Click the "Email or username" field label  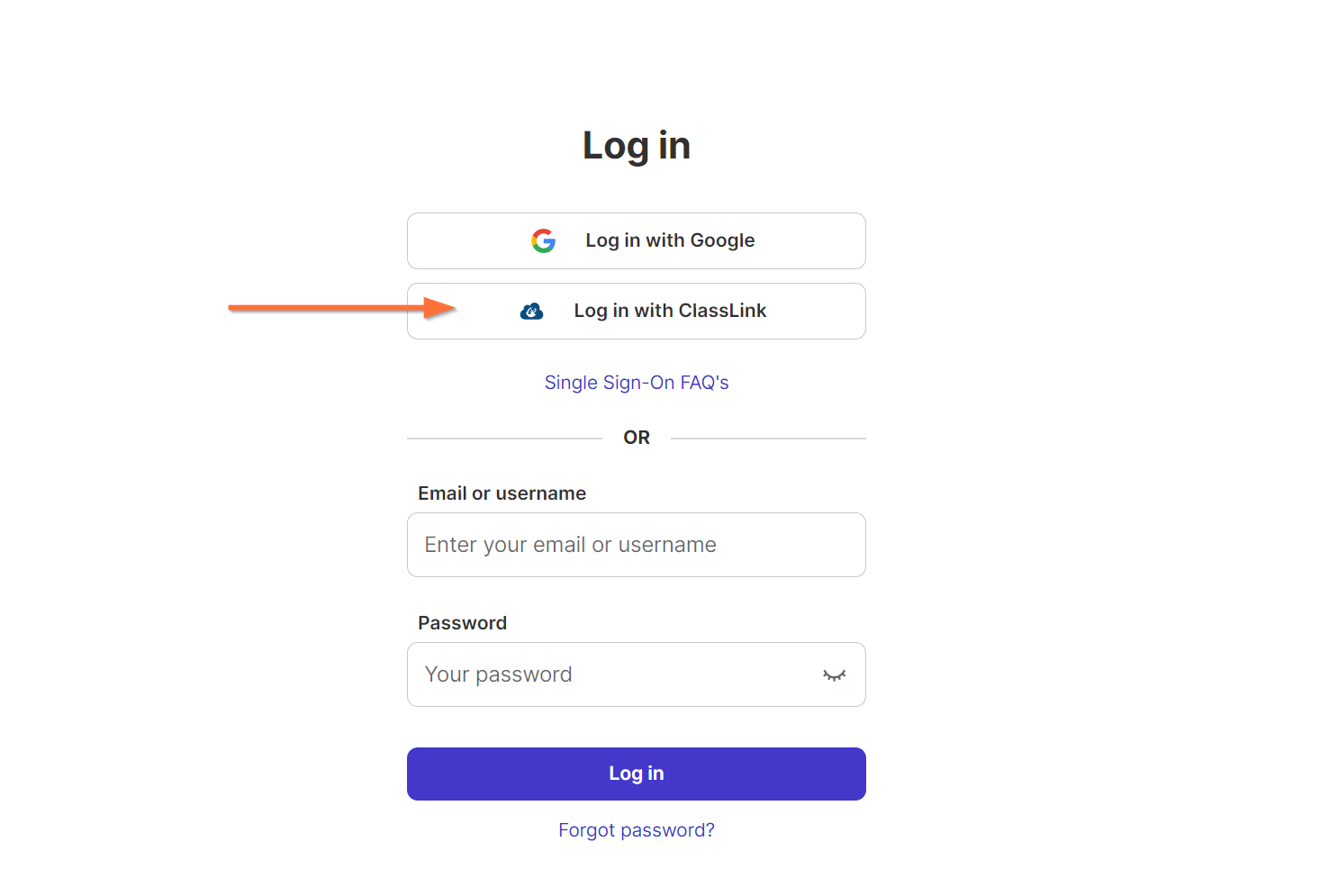[x=502, y=493]
